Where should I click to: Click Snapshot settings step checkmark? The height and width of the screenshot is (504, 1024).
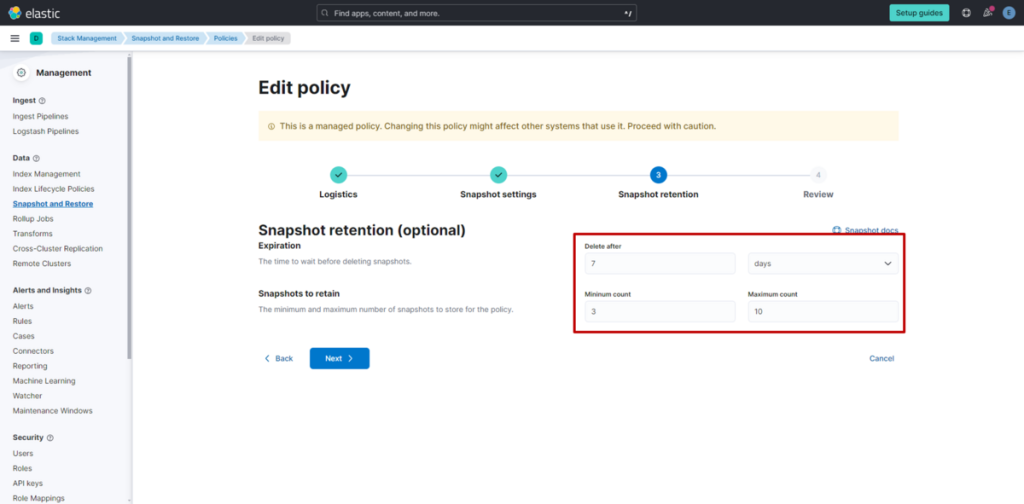click(498, 175)
